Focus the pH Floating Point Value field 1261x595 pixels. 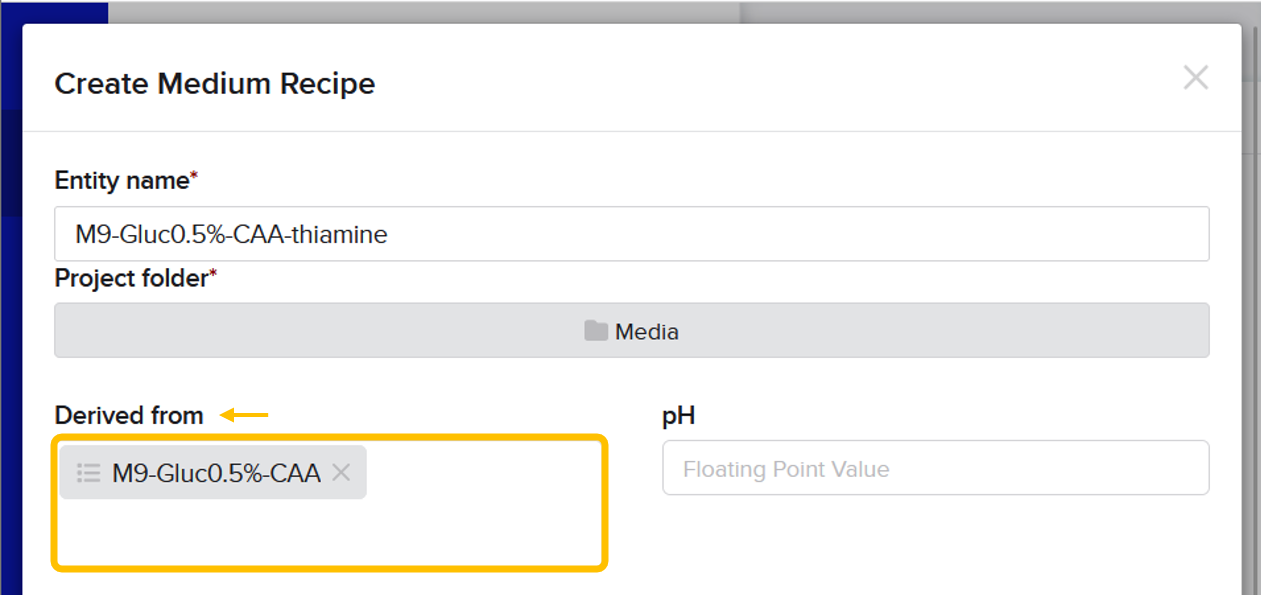tap(935, 468)
